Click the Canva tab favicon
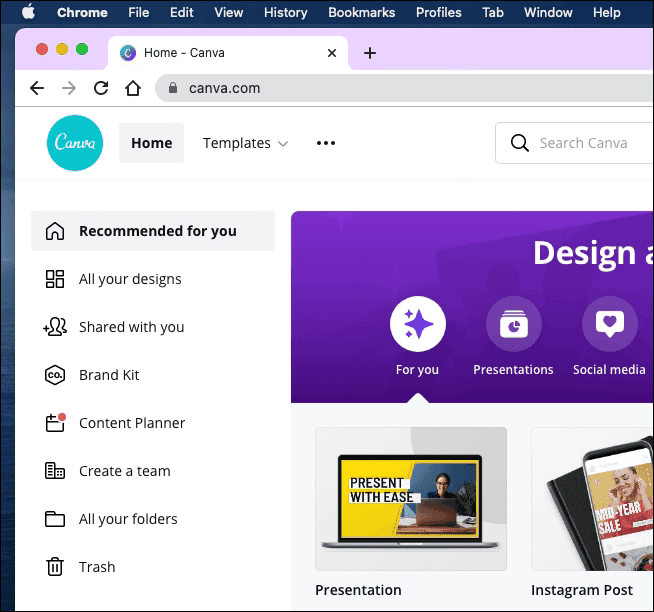654x612 pixels. coord(128,53)
